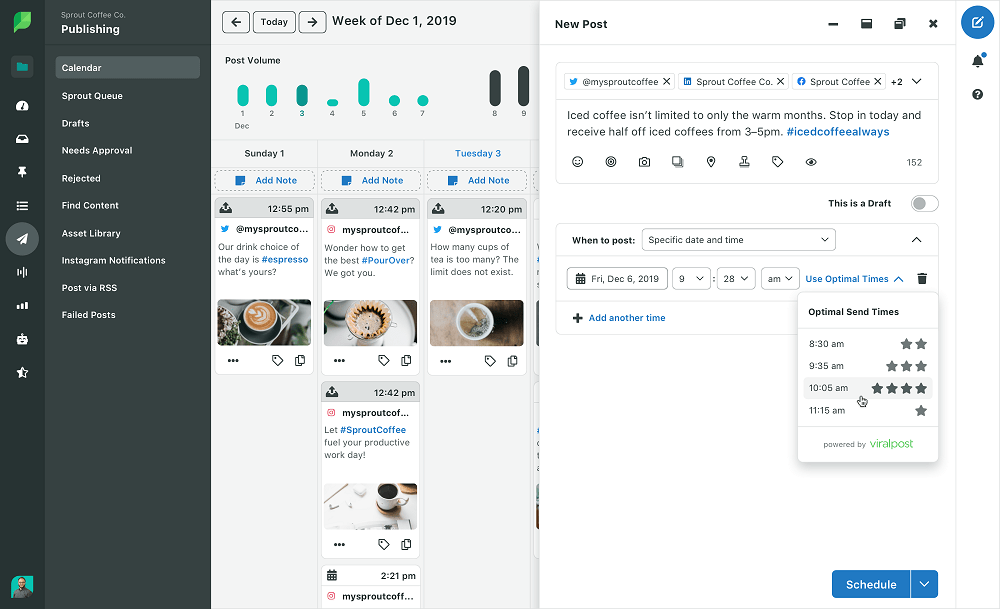Image resolution: width=1000 pixels, height=609 pixels.
Task: Click the Compose pencil button
Action: 977,22
